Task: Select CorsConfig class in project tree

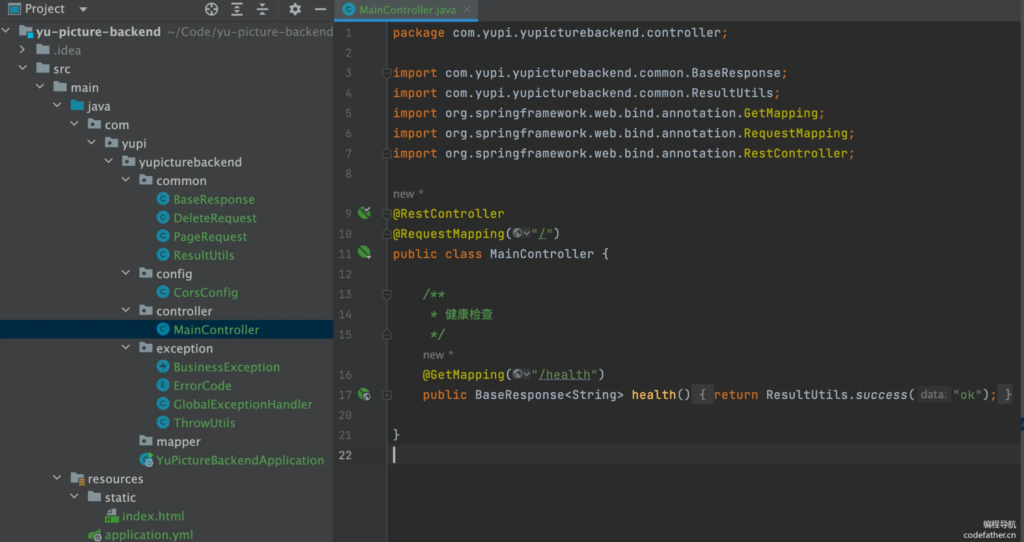Action: pyautogui.click(x=205, y=292)
